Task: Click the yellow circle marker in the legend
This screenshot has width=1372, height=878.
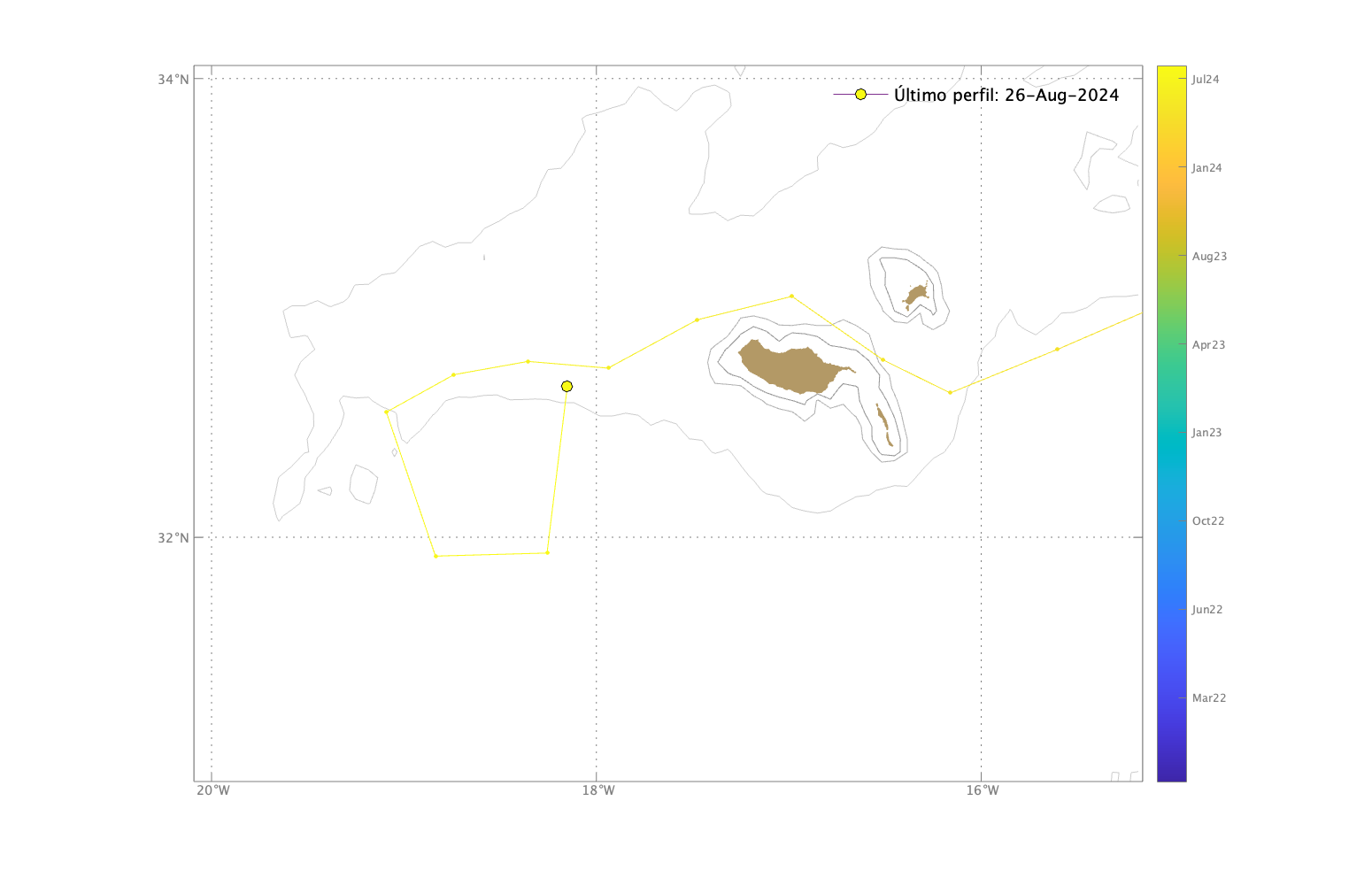Action: (860, 95)
